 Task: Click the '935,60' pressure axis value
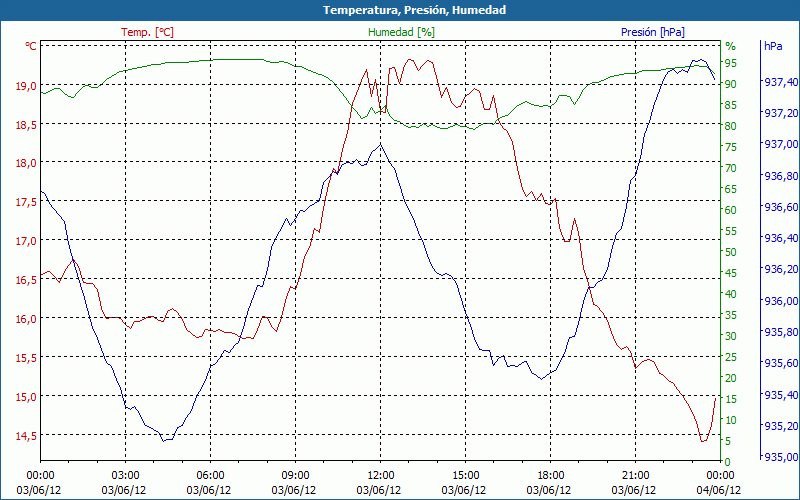tap(779, 363)
